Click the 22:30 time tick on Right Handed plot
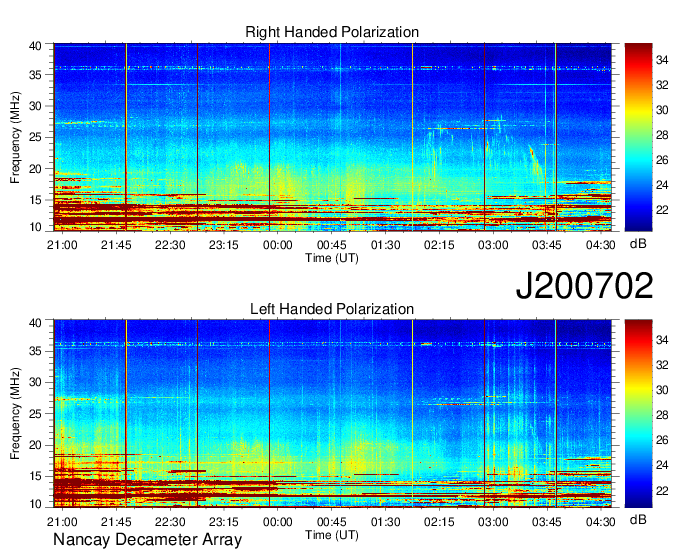The width and height of the screenshot is (680, 552). (170, 245)
